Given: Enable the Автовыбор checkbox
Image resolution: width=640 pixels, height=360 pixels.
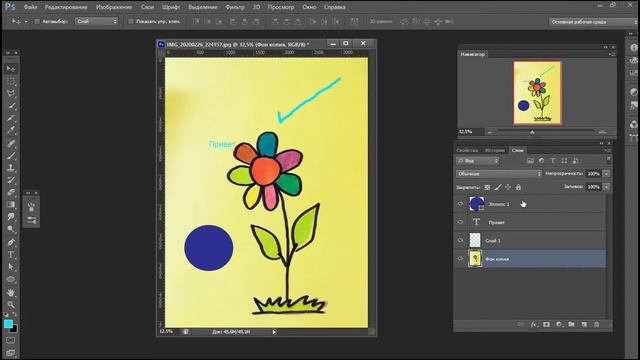Looking at the screenshot, I should tap(37, 21).
